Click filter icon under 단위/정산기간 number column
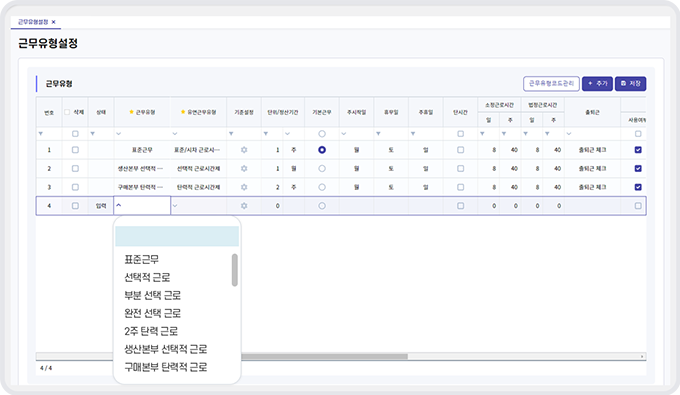 (266, 134)
